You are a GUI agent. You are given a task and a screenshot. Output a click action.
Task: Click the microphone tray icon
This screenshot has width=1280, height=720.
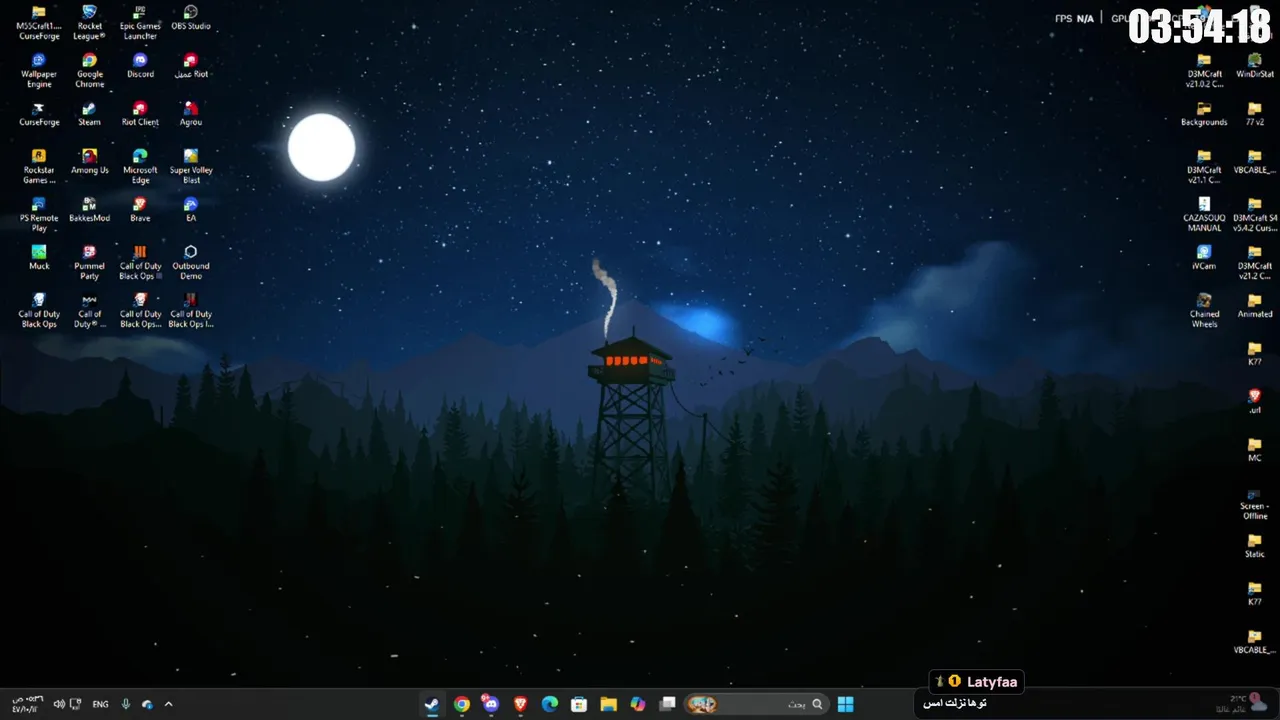tap(126, 704)
